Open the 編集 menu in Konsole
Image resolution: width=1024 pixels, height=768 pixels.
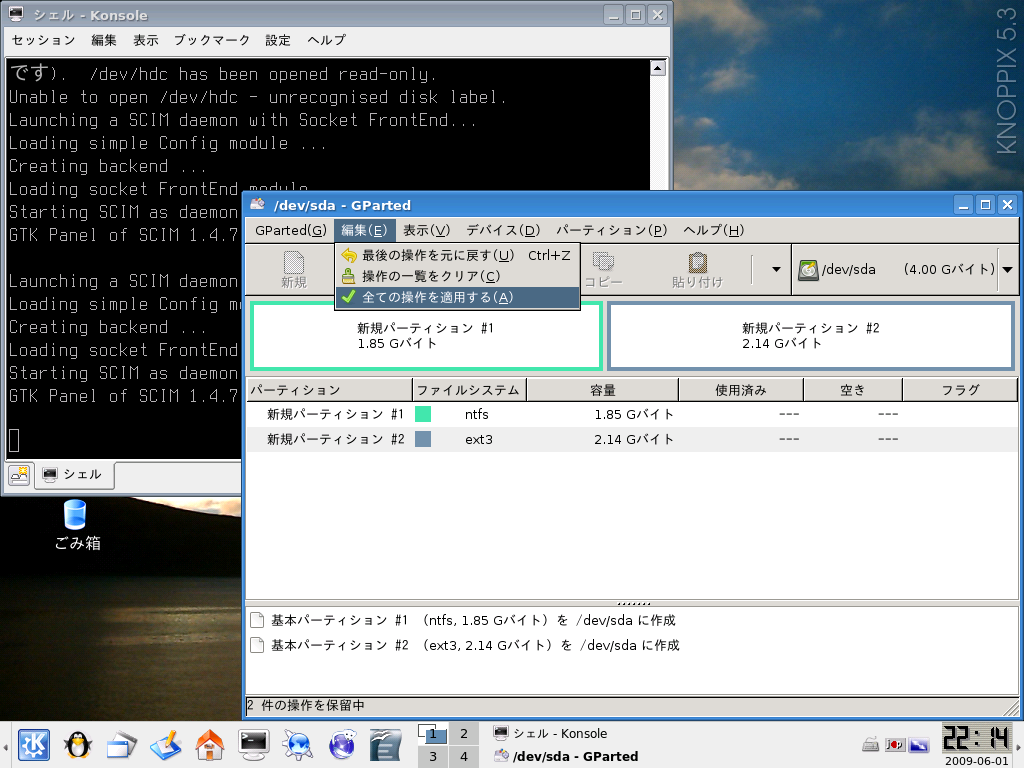104,40
